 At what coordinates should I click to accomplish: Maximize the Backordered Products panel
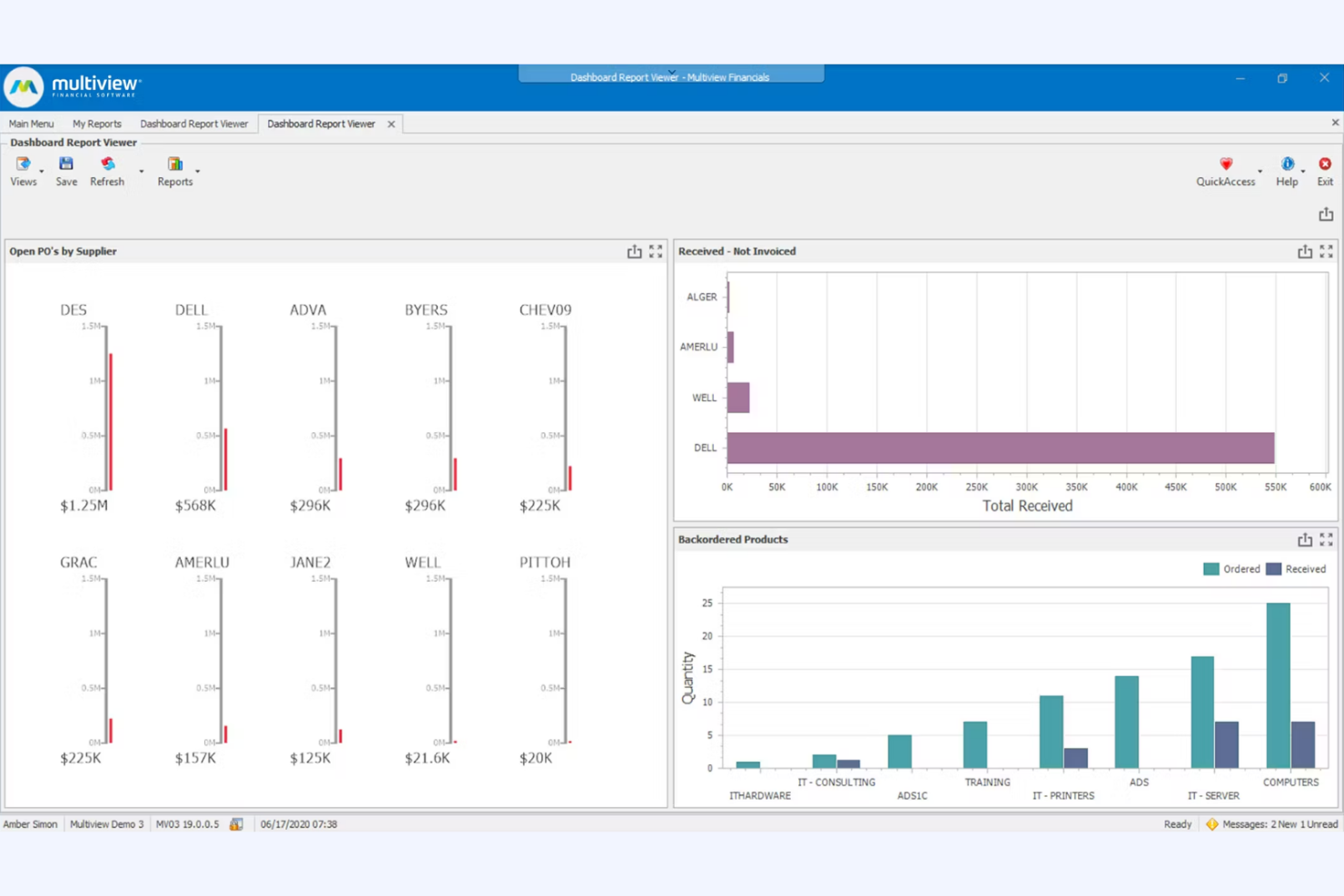coord(1326,538)
